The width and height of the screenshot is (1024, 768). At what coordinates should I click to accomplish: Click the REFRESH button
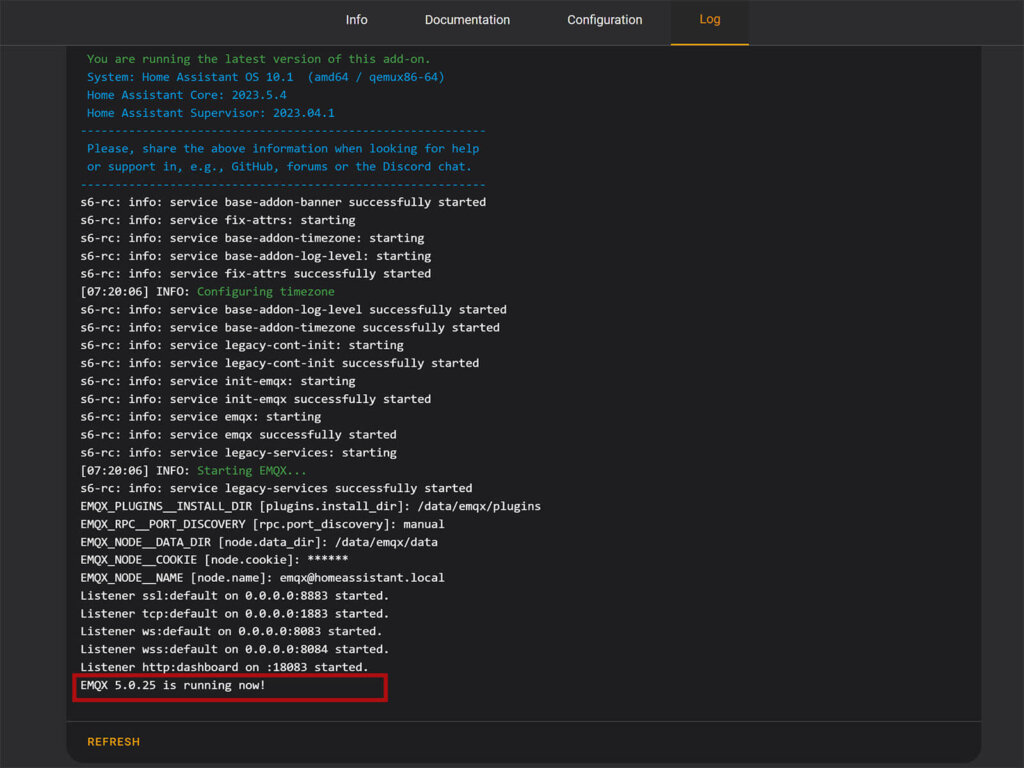(113, 741)
